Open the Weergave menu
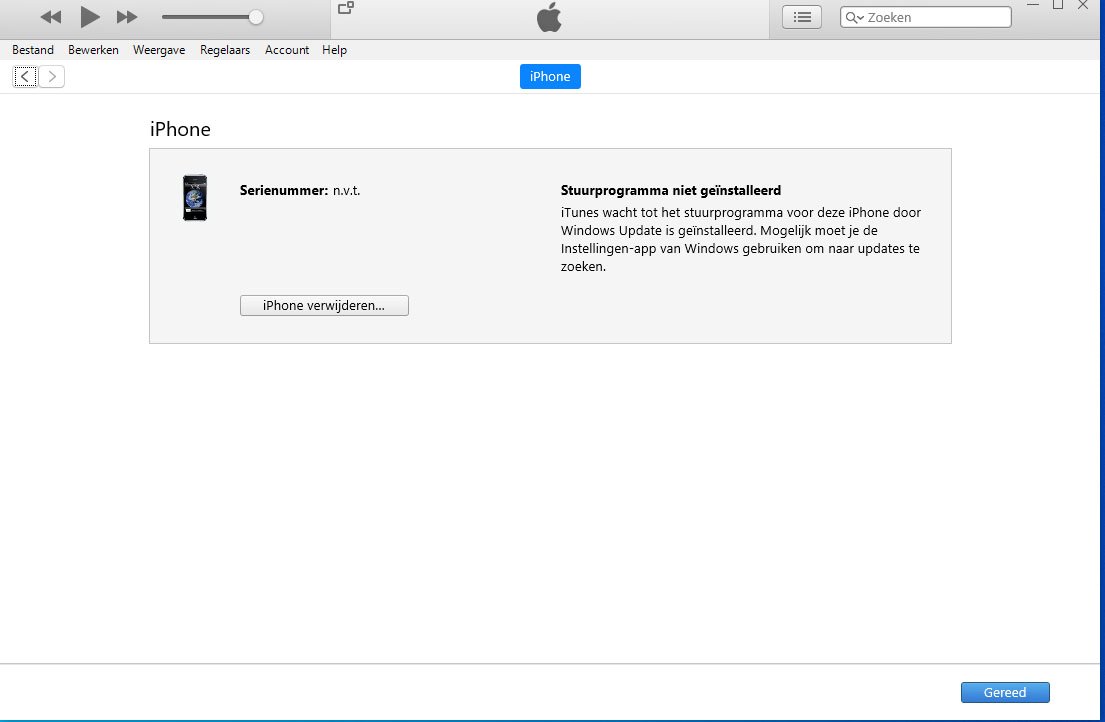Viewport: 1105px width, 722px height. click(x=159, y=50)
